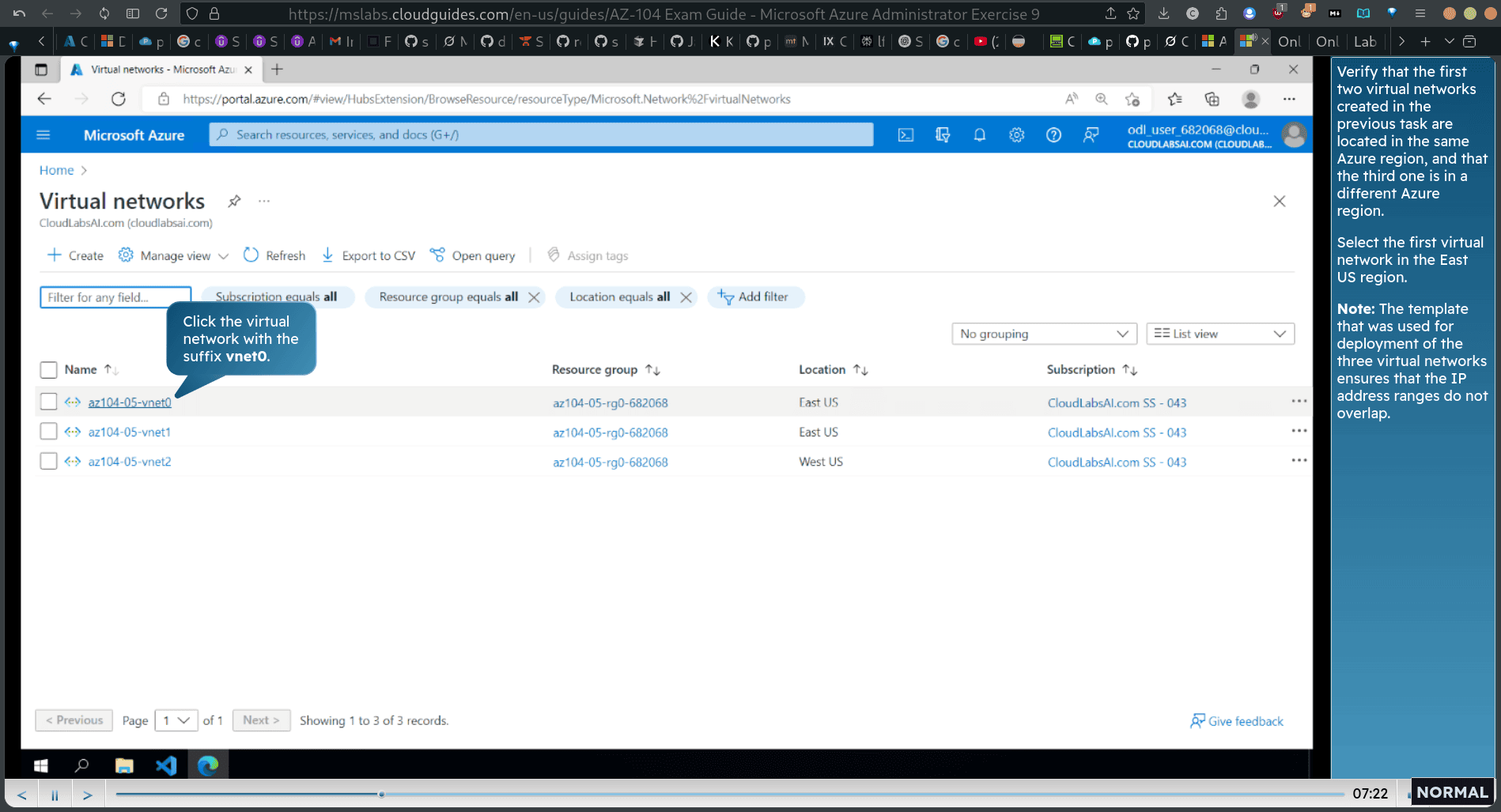Sort by Resource group column

606,369
